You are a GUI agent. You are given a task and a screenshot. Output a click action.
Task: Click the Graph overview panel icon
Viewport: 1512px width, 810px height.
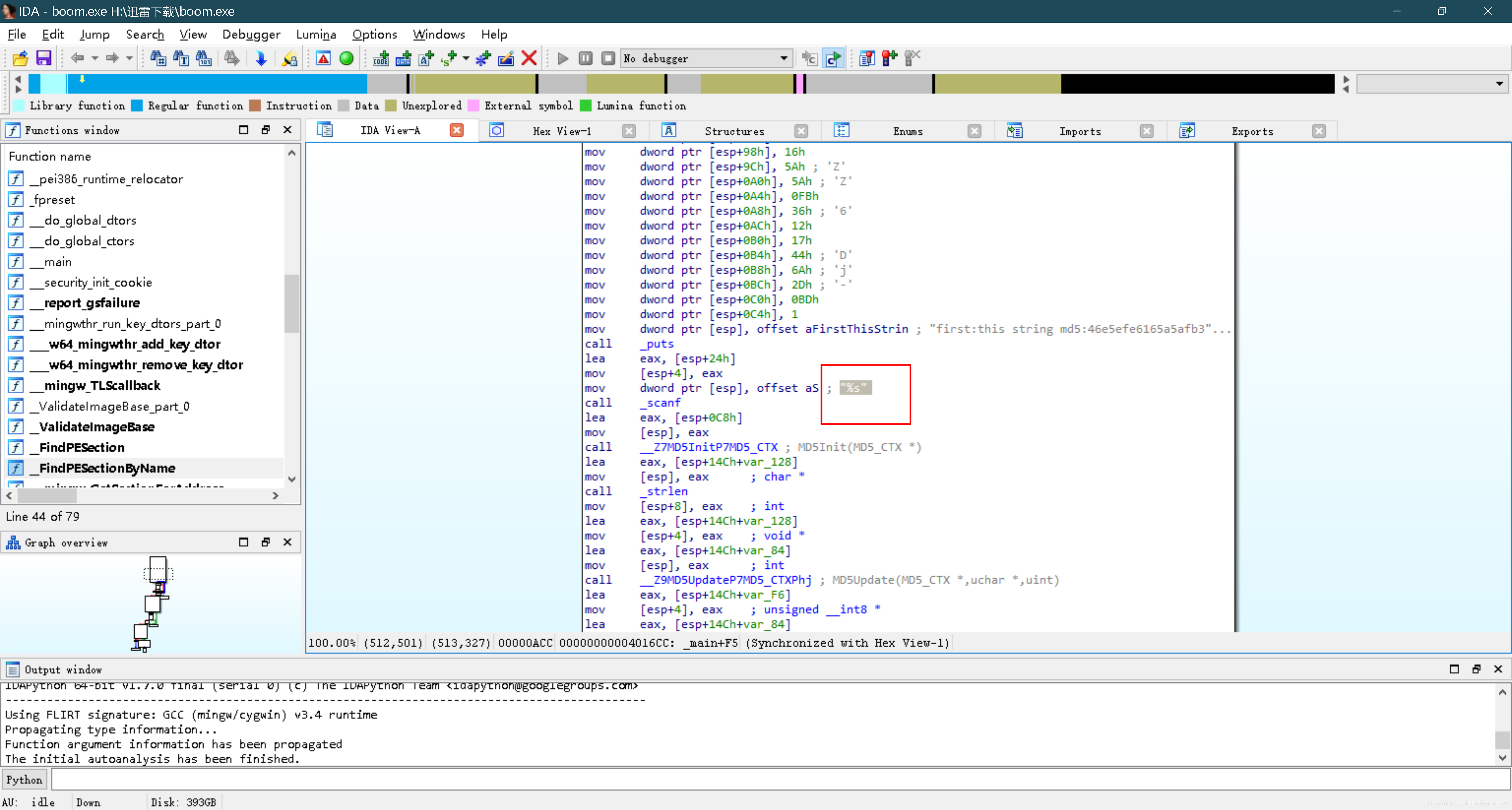coord(14,542)
